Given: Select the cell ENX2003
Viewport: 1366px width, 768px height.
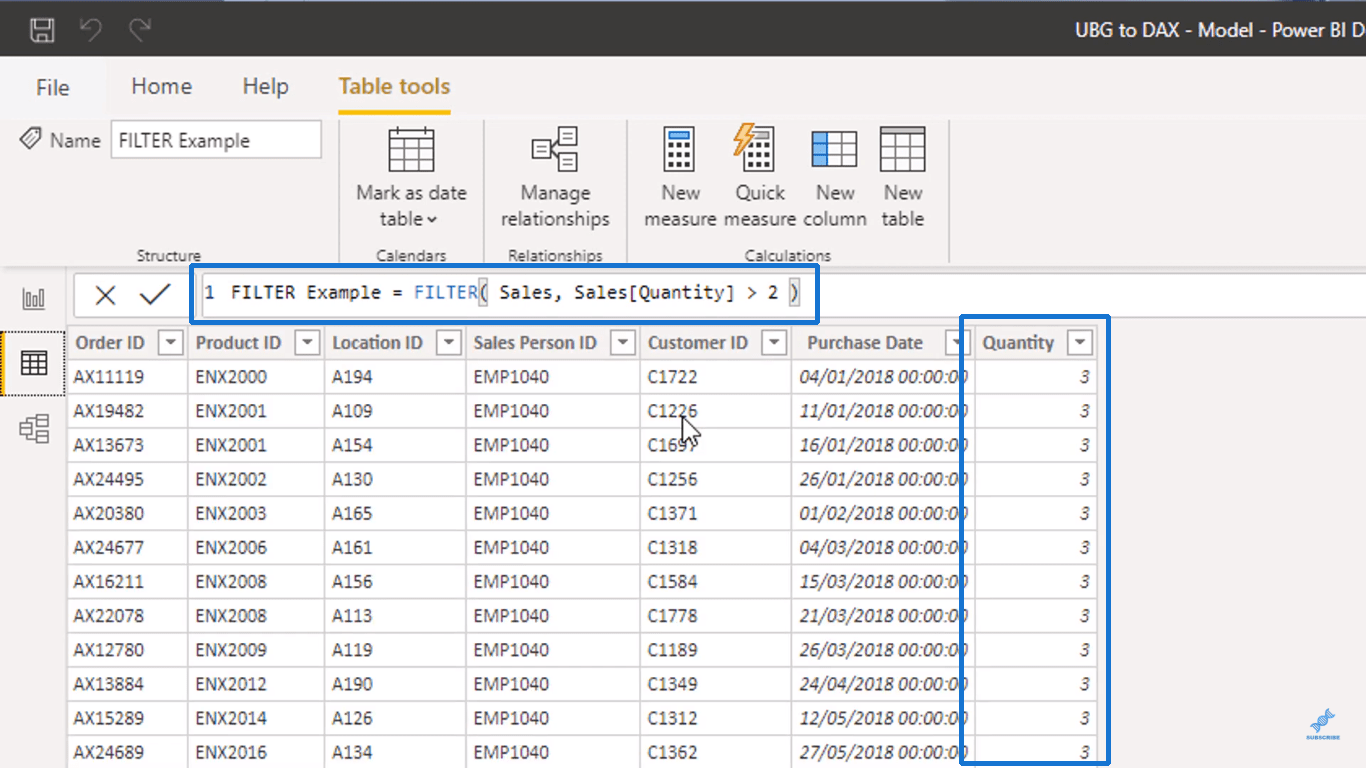Looking at the screenshot, I should click(x=256, y=513).
